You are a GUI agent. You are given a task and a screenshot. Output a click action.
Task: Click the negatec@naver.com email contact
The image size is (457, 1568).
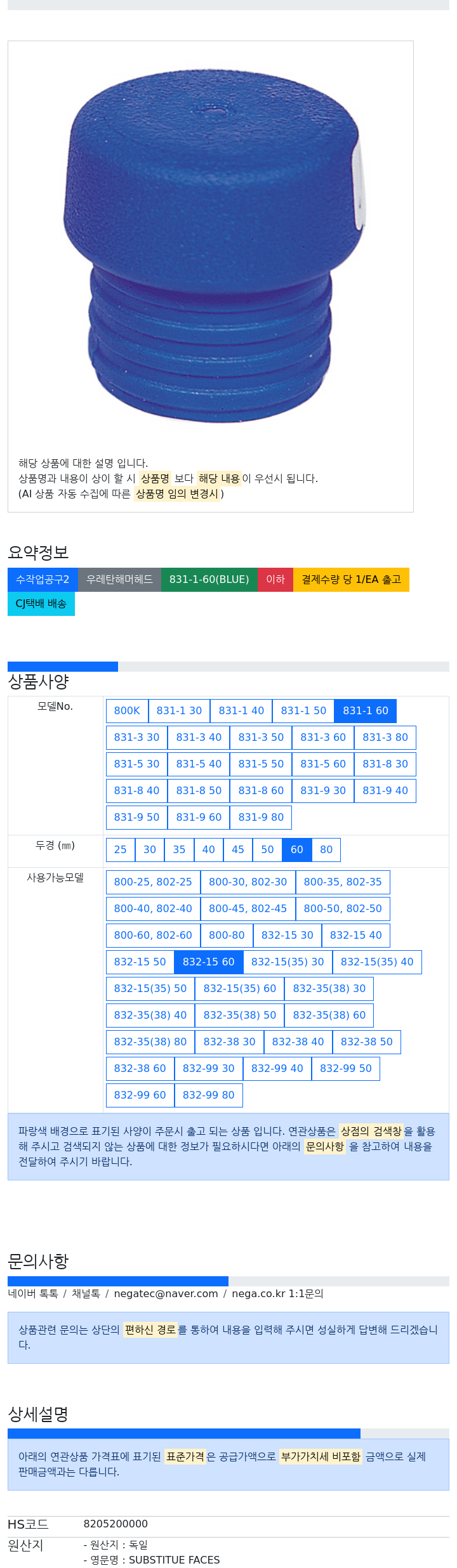tap(166, 1294)
